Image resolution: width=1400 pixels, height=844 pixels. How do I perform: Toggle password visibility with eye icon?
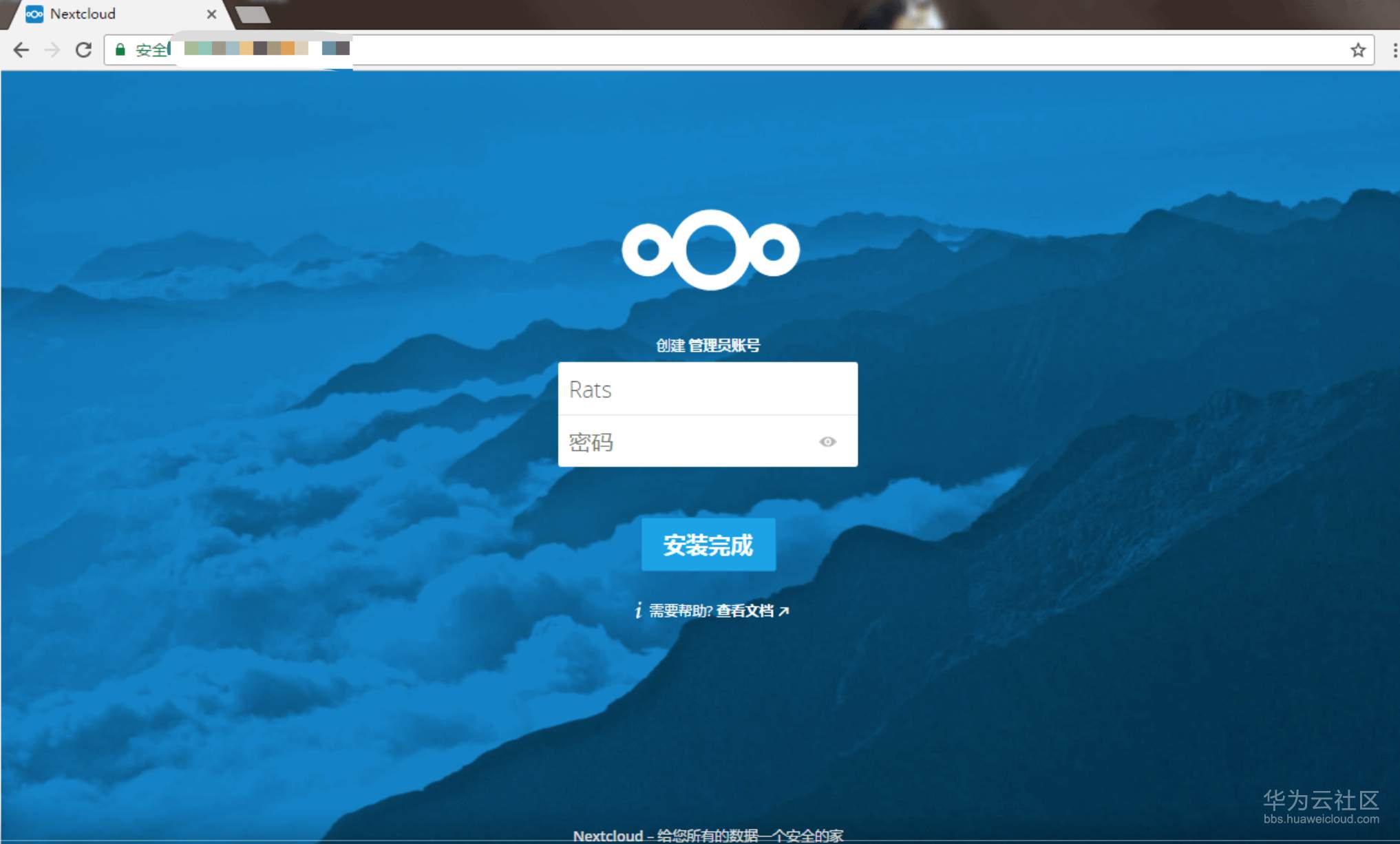point(827,441)
